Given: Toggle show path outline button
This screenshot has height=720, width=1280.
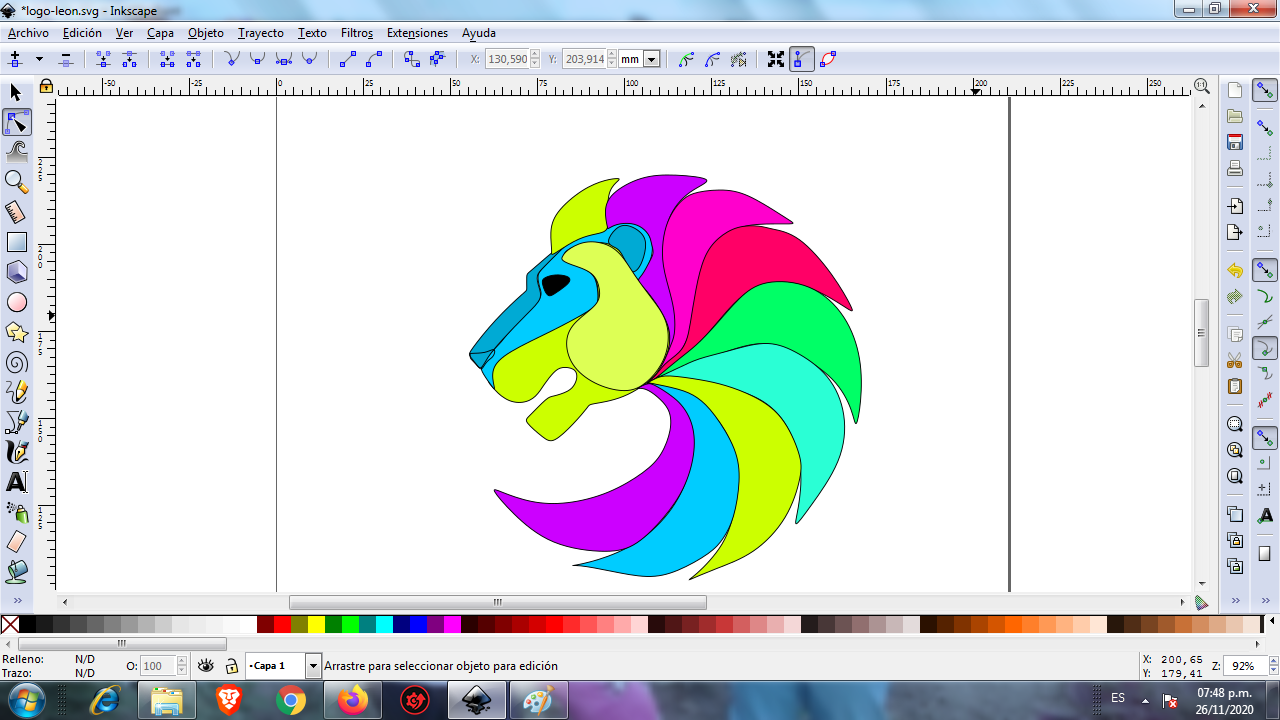Looking at the screenshot, I should coord(828,59).
